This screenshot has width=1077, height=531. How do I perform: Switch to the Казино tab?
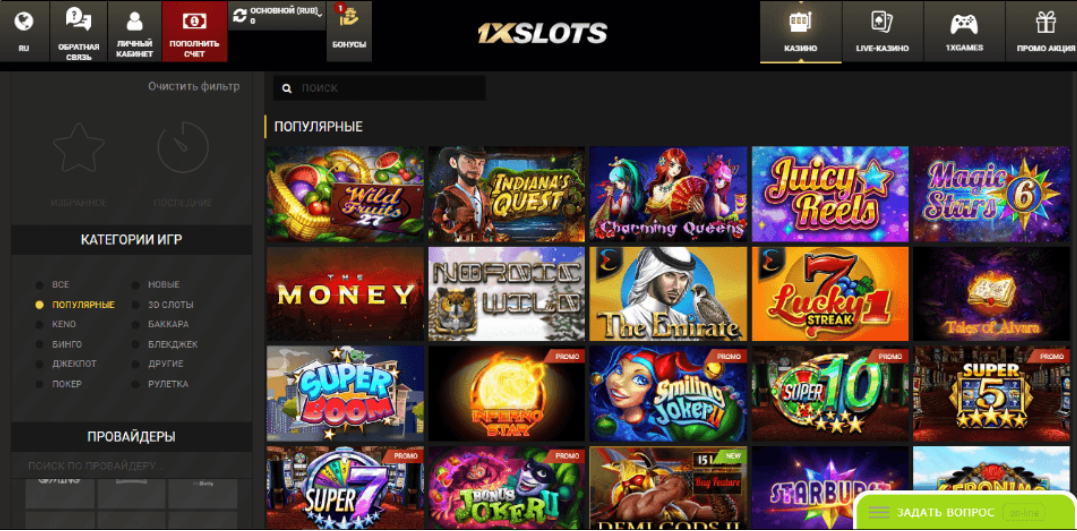pyautogui.click(x=800, y=32)
